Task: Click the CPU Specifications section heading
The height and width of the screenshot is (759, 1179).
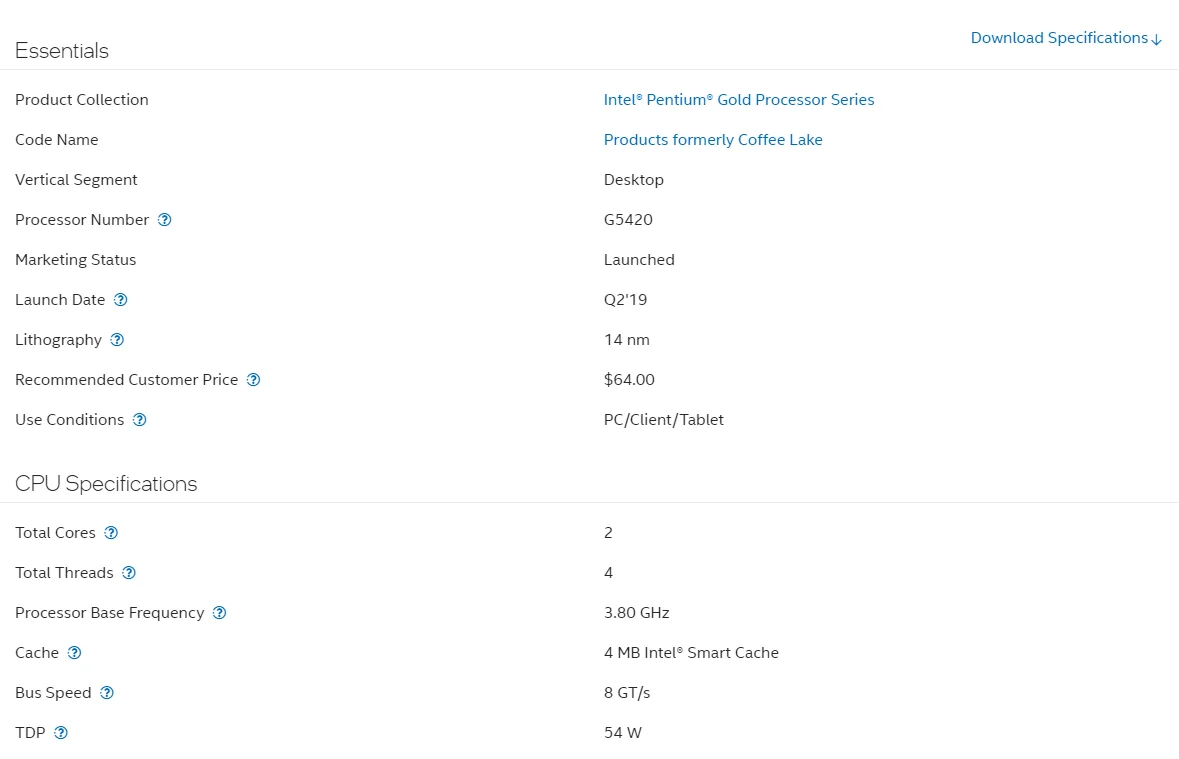Action: click(106, 484)
